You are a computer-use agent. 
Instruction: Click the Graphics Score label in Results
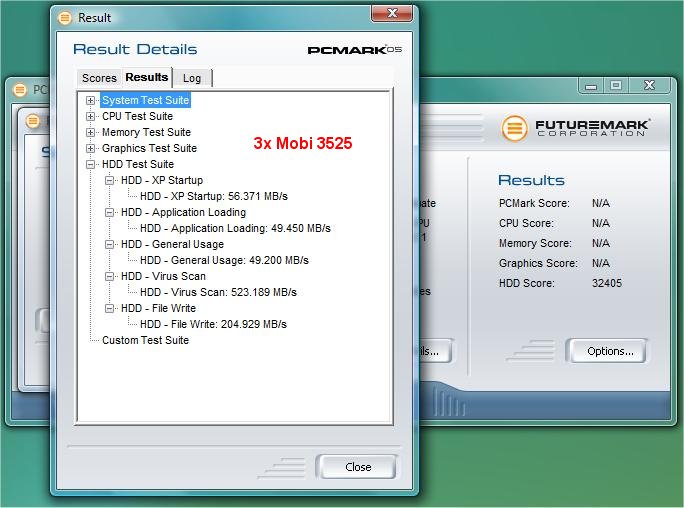point(538,263)
